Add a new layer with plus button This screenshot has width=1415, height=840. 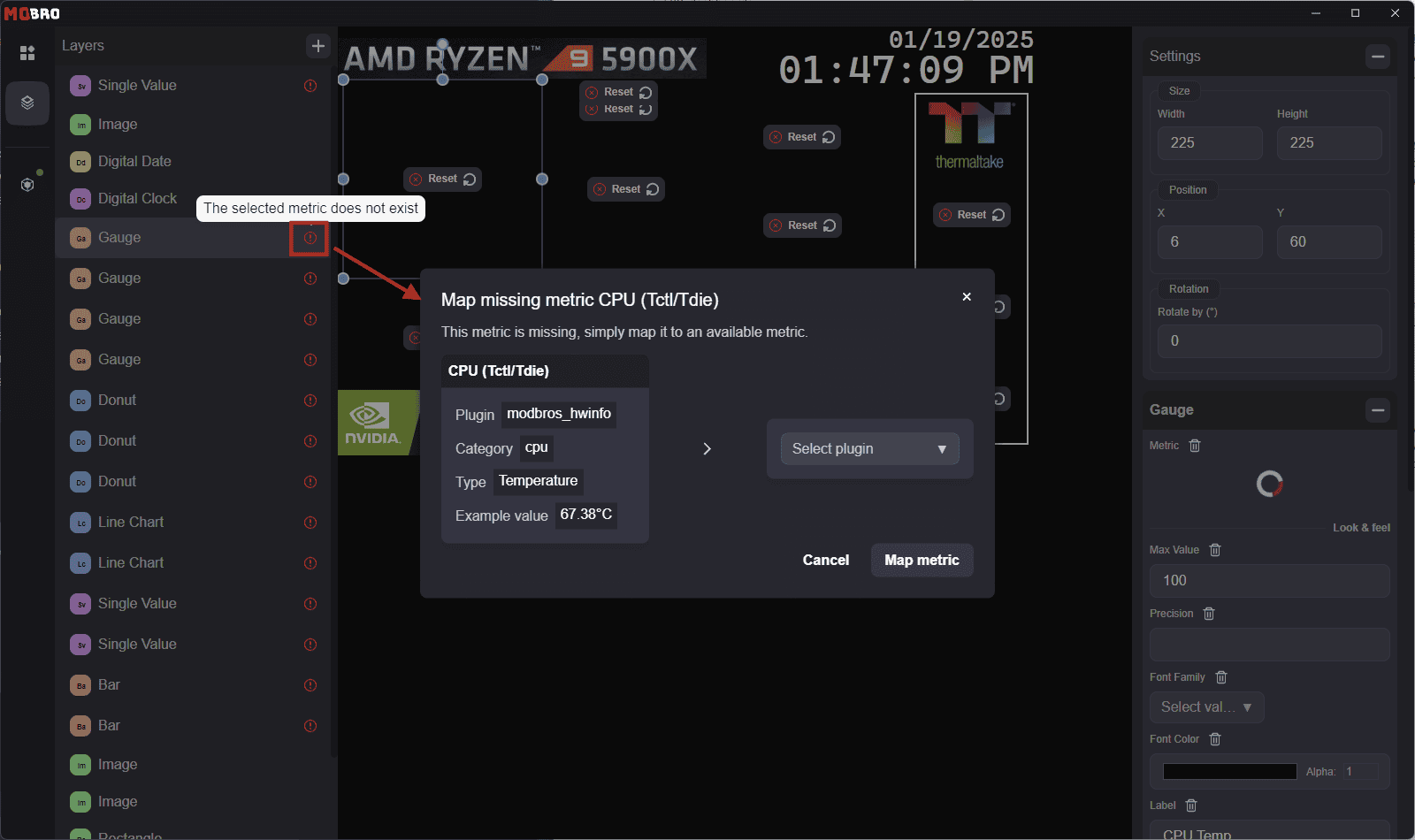[318, 46]
